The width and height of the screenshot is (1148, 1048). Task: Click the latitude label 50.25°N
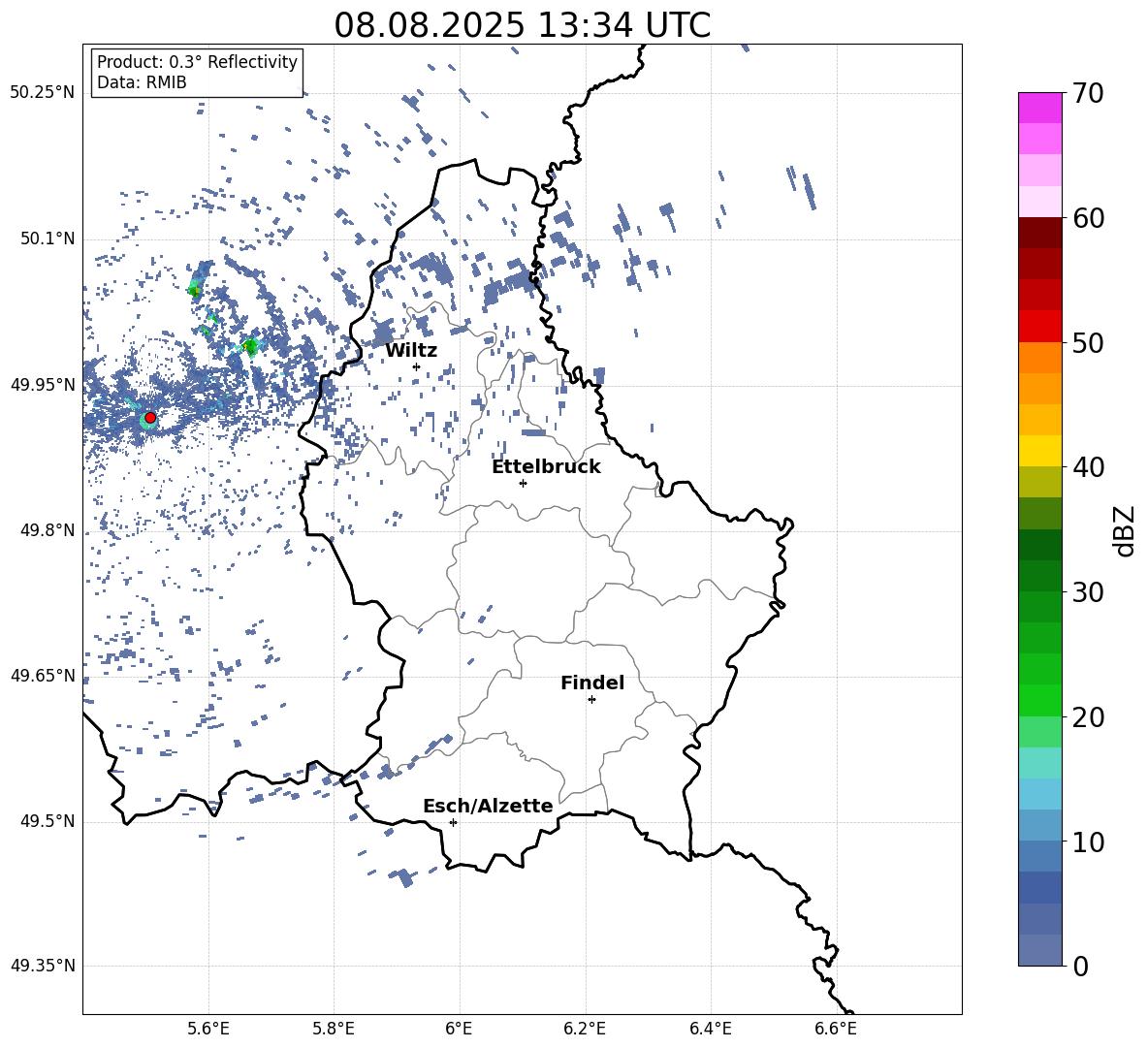pyautogui.click(x=43, y=93)
